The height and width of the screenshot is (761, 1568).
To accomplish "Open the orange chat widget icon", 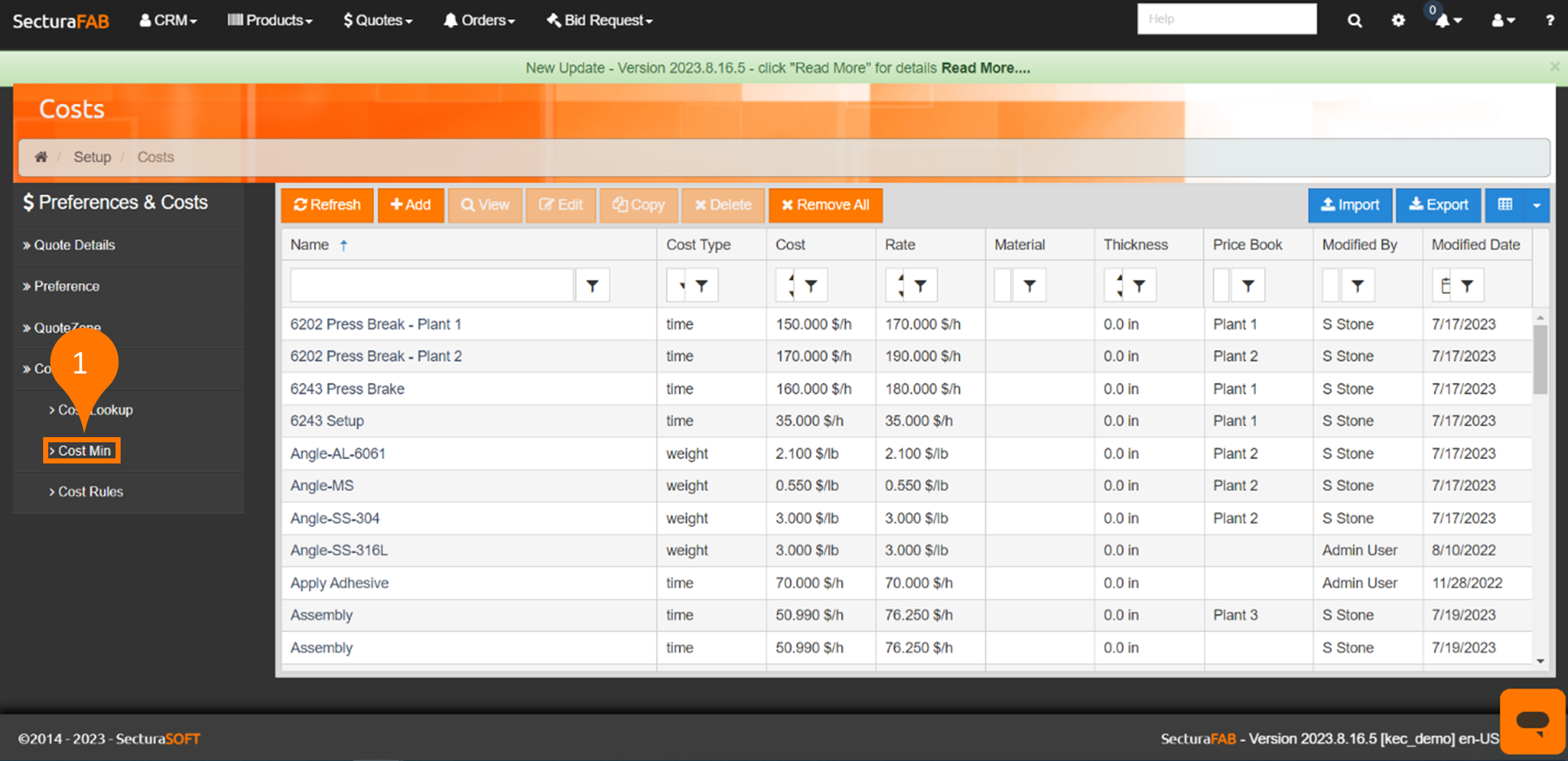I will click(x=1532, y=721).
